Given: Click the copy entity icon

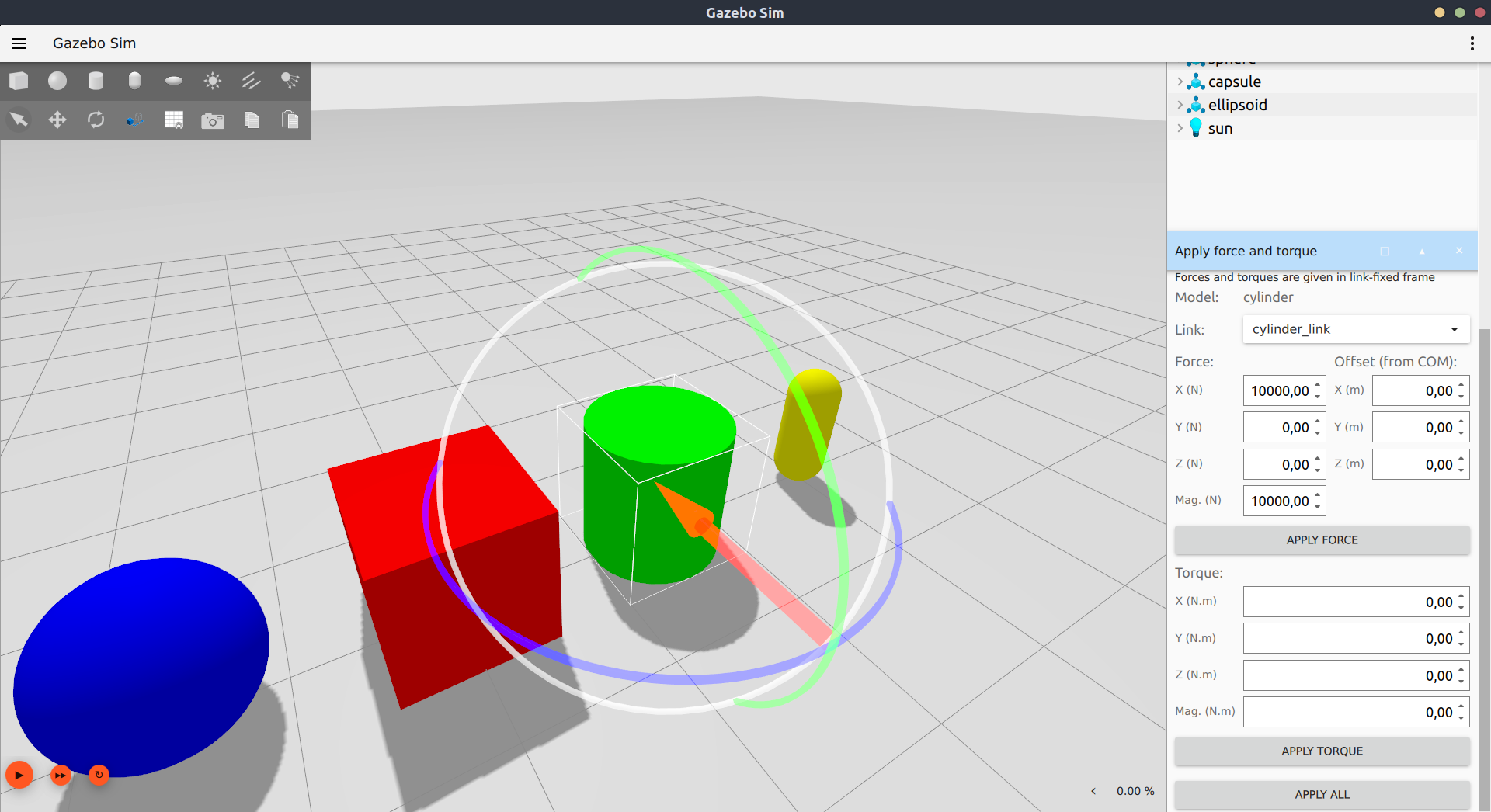Looking at the screenshot, I should pyautogui.click(x=251, y=120).
